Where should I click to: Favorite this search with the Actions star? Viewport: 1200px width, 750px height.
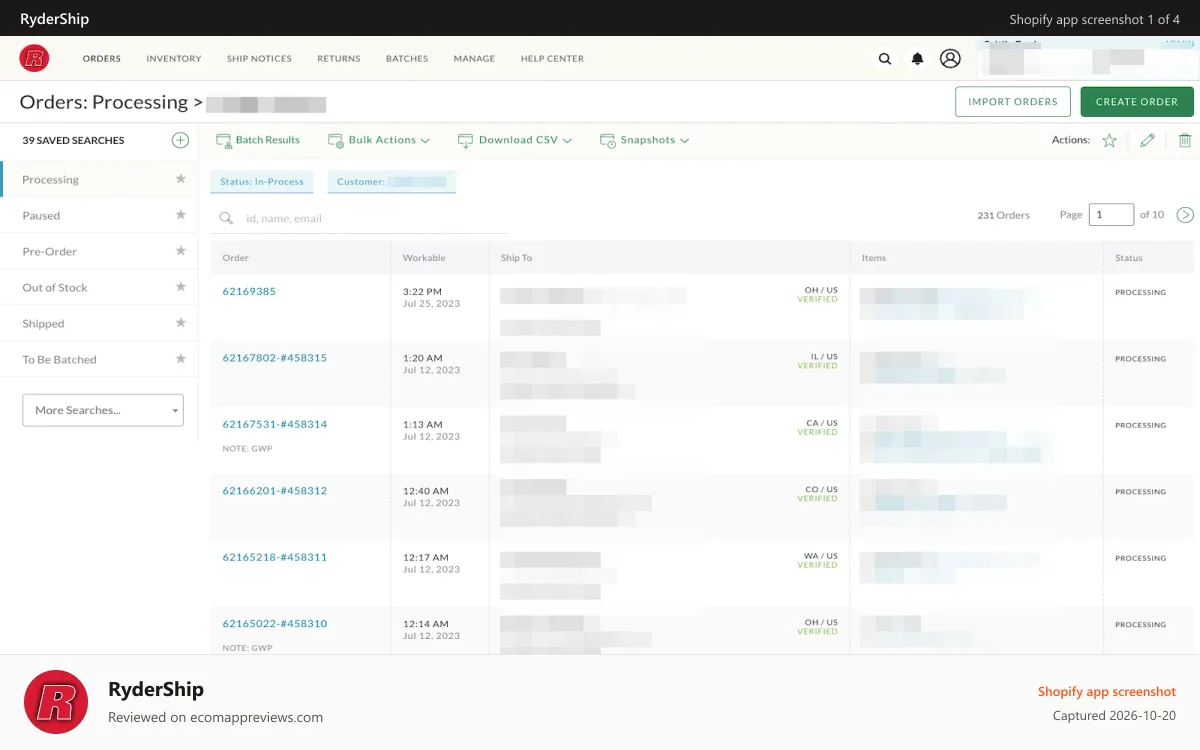[x=1109, y=141]
